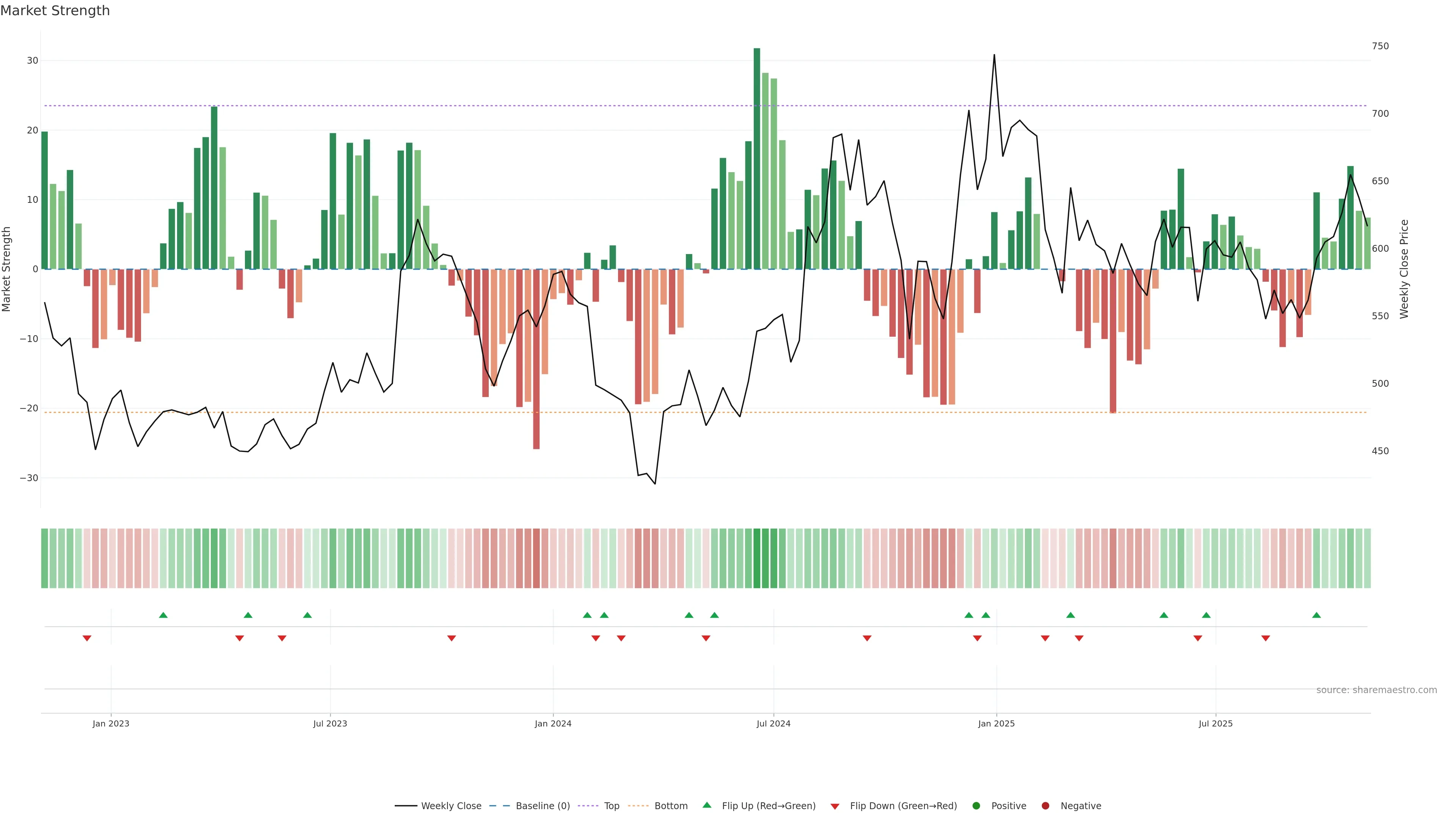
Task: Click first flip-down marker before Jan 2023
Action: coord(87,638)
